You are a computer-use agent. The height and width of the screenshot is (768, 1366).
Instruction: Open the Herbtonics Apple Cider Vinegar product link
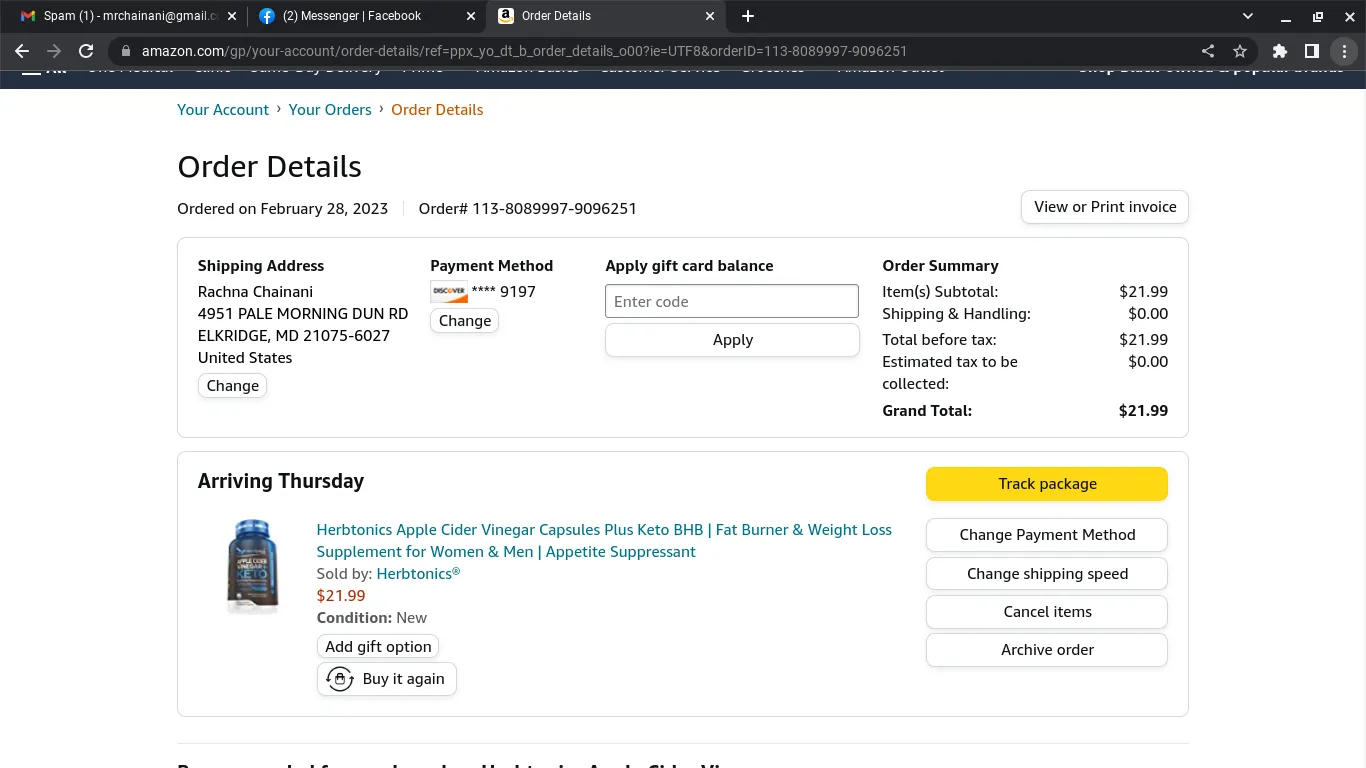(x=604, y=541)
